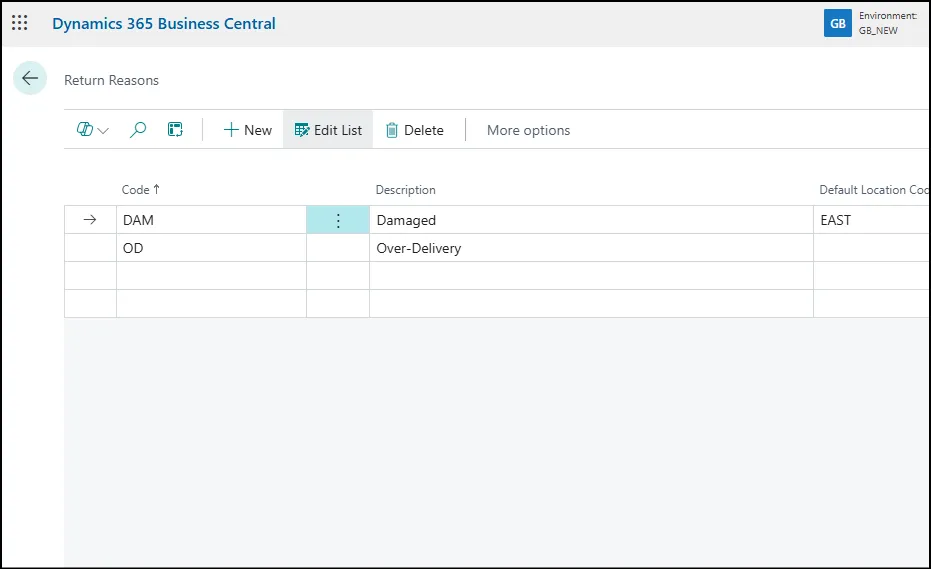
Task: Click the search magnifier icon
Action: (138, 129)
